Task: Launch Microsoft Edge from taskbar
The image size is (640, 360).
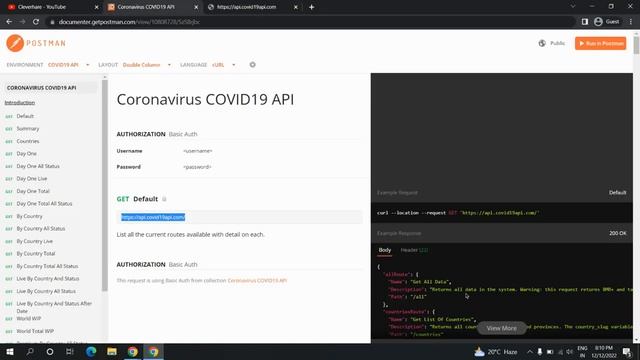Action: [91, 351]
